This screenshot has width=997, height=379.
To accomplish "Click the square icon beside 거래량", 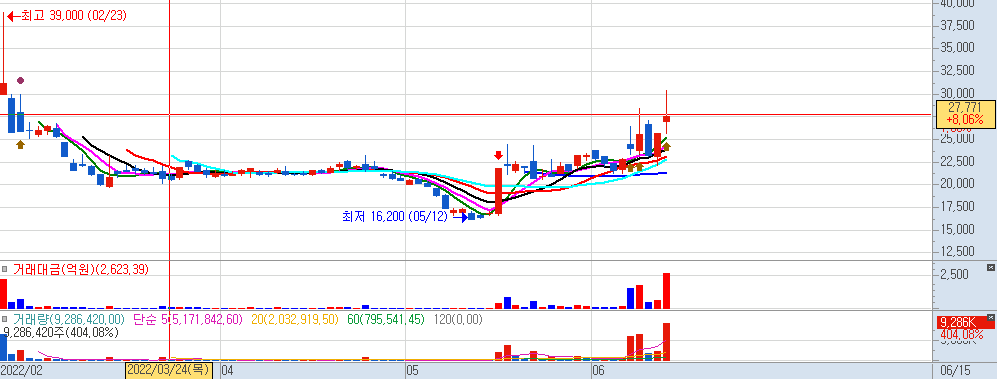I will click(5, 319).
